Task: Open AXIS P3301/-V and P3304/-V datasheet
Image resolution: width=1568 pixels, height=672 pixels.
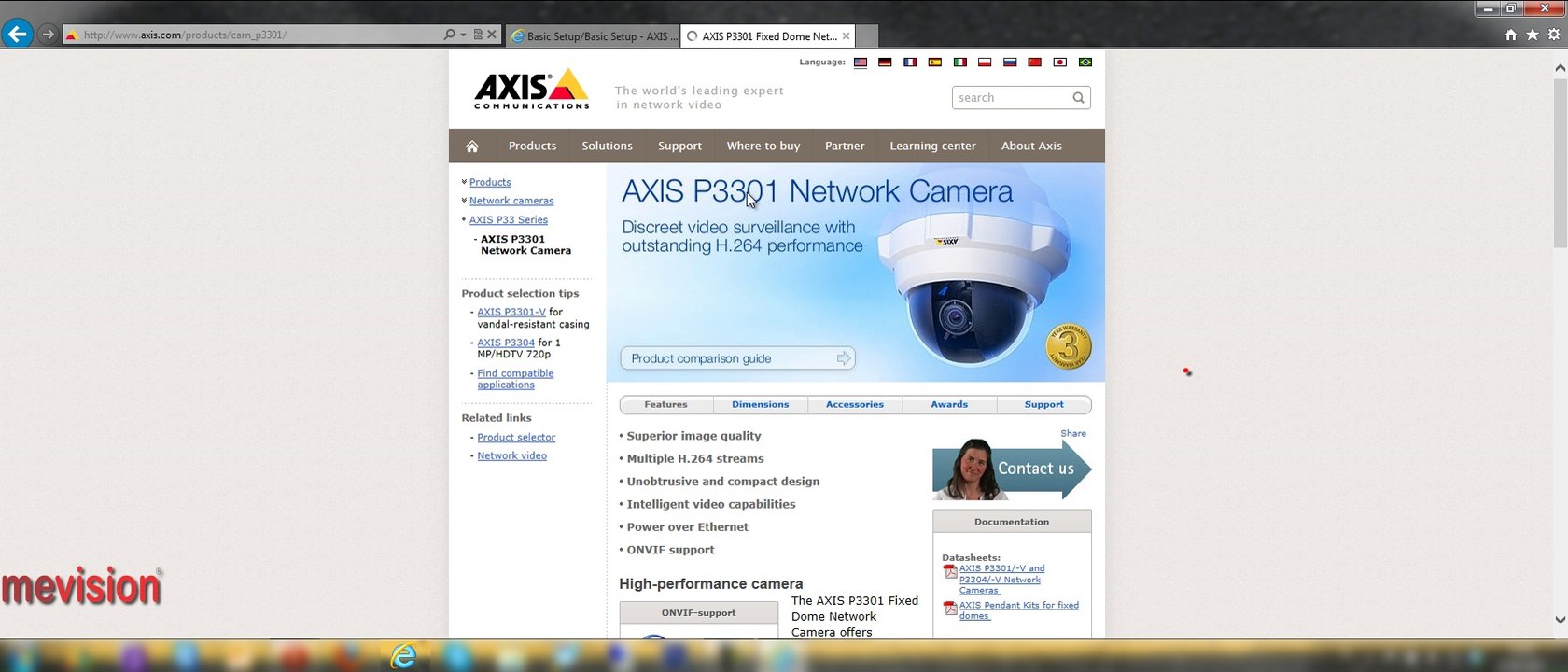Action: point(1001,580)
